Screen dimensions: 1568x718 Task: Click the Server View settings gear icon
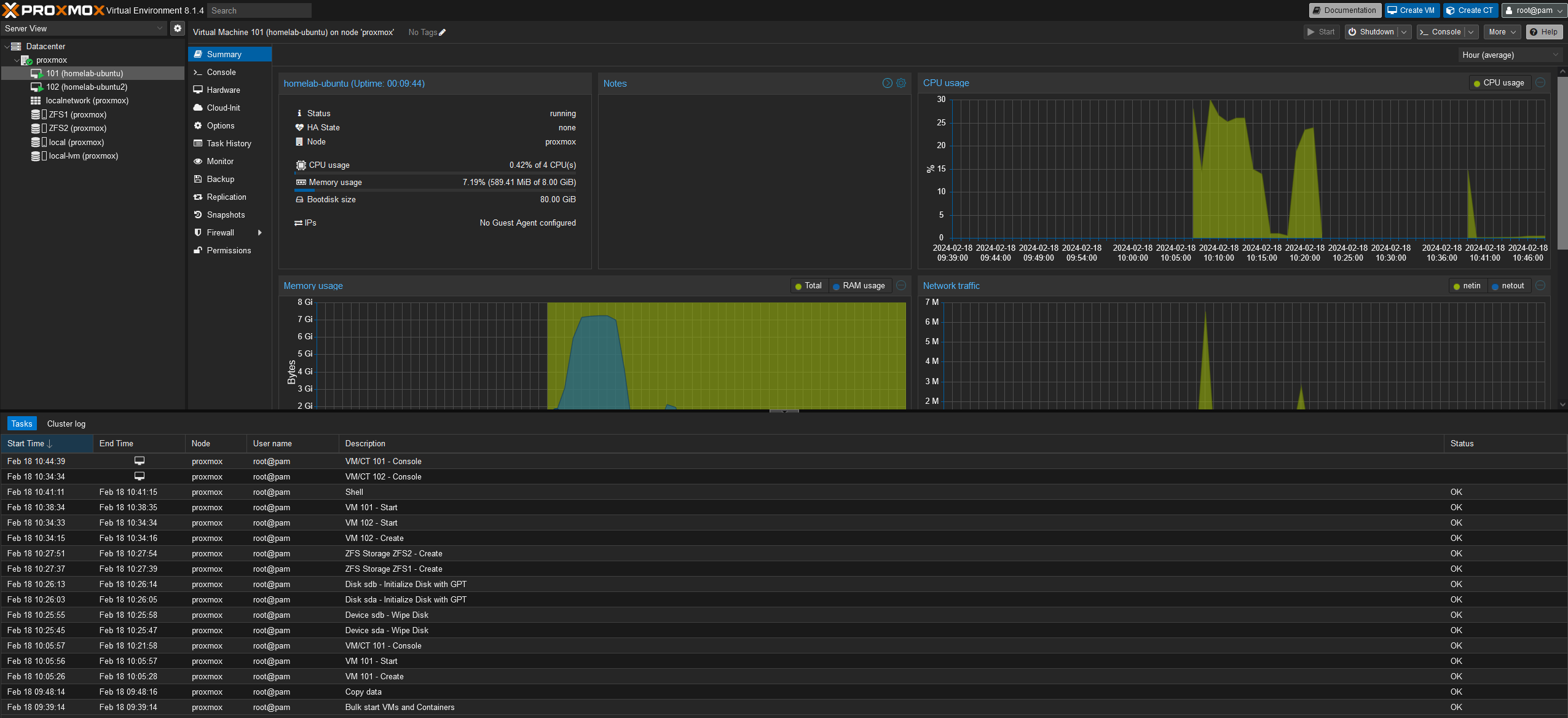177,28
